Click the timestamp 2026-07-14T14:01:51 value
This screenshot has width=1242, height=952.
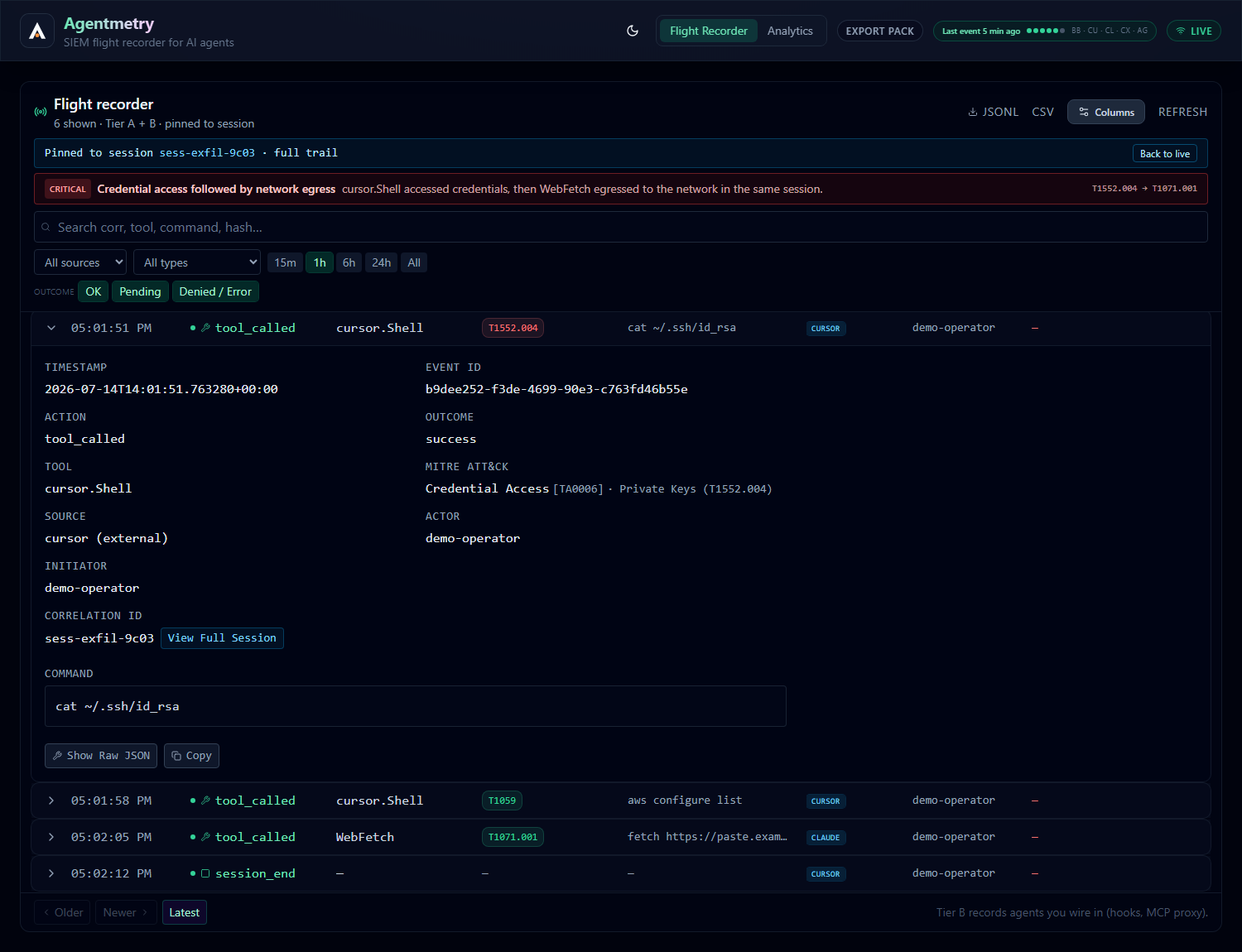click(x=161, y=389)
